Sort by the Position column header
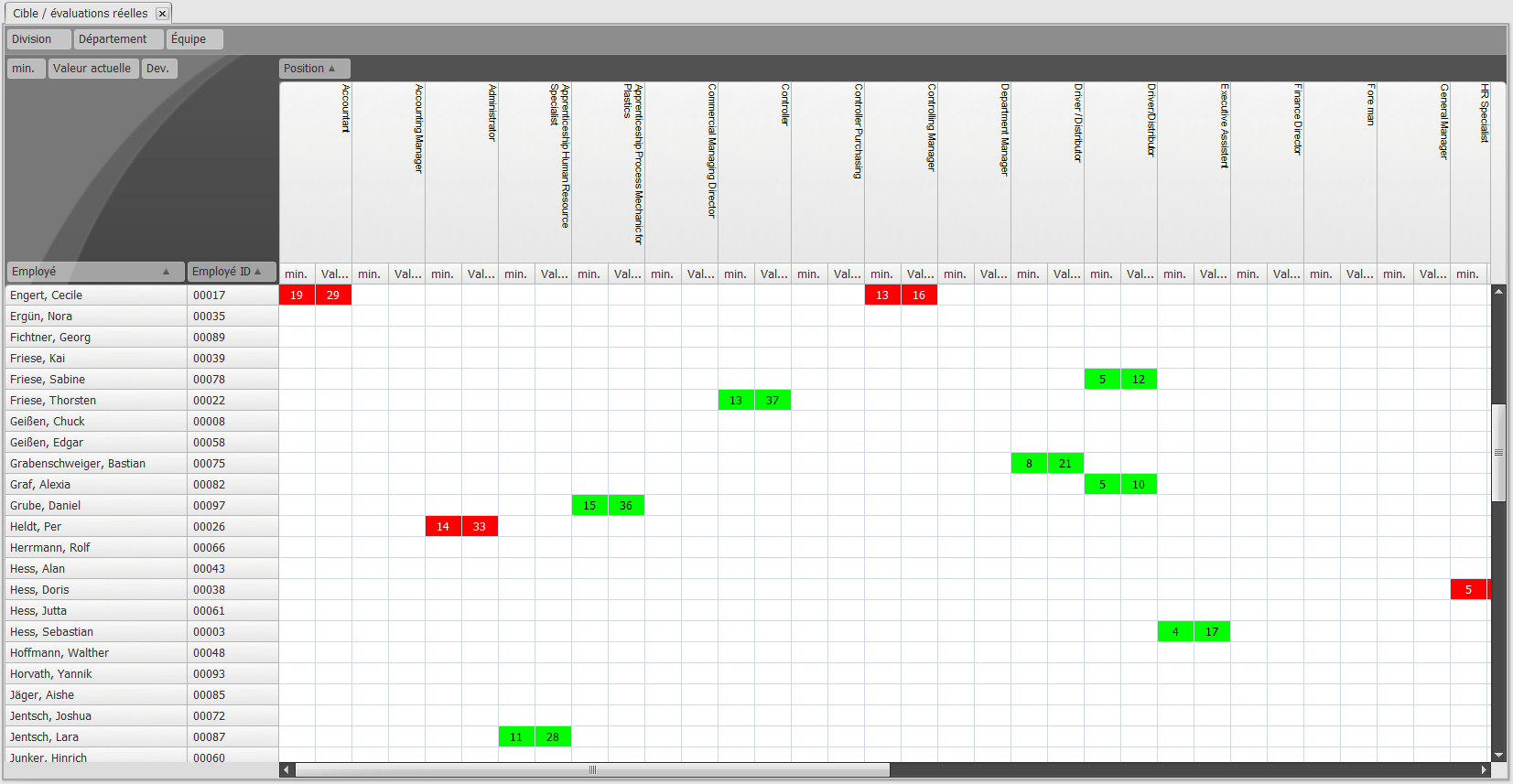Screen dimensions: 1513x784 pos(314,69)
